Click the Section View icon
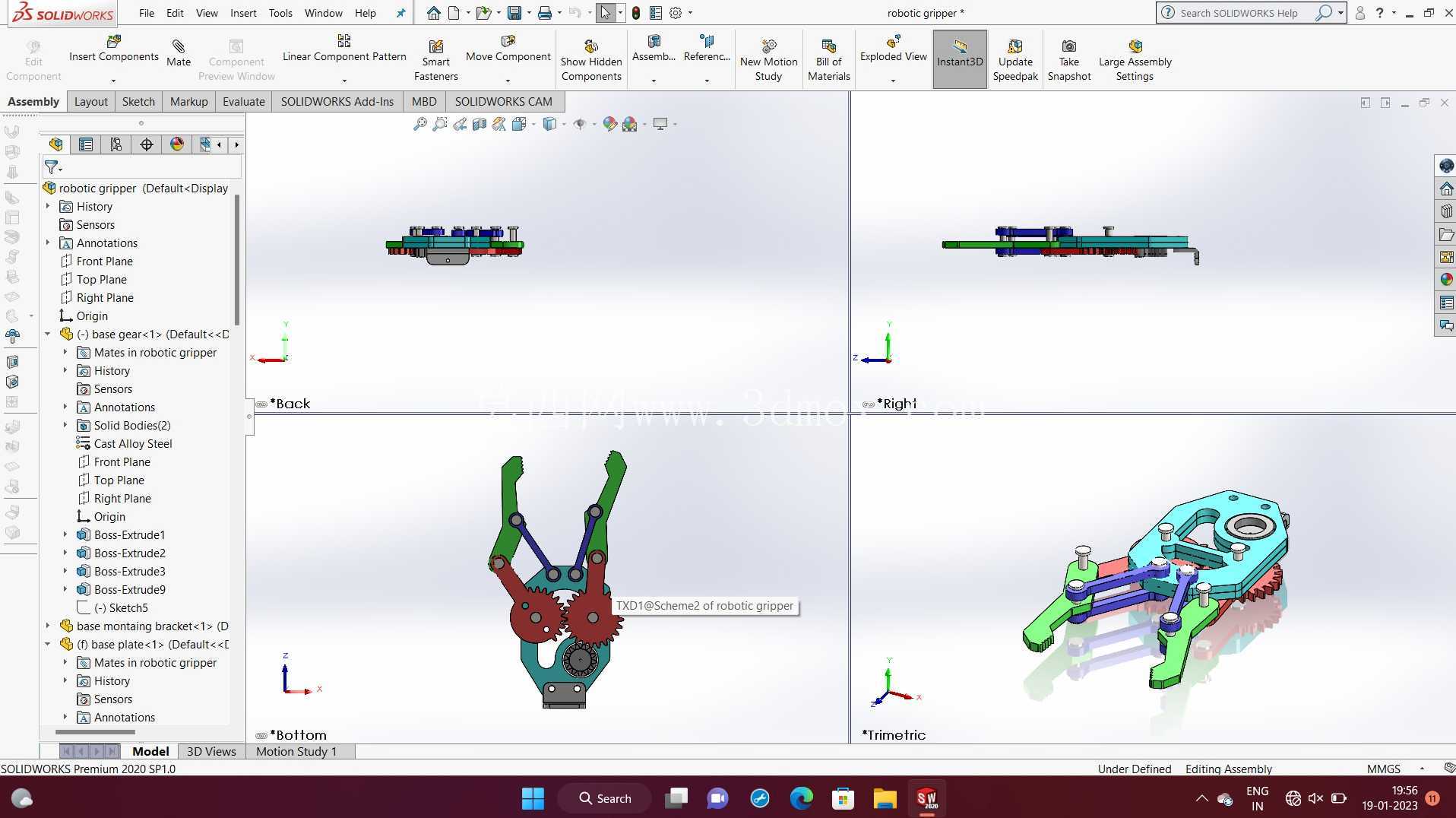 pyautogui.click(x=479, y=124)
